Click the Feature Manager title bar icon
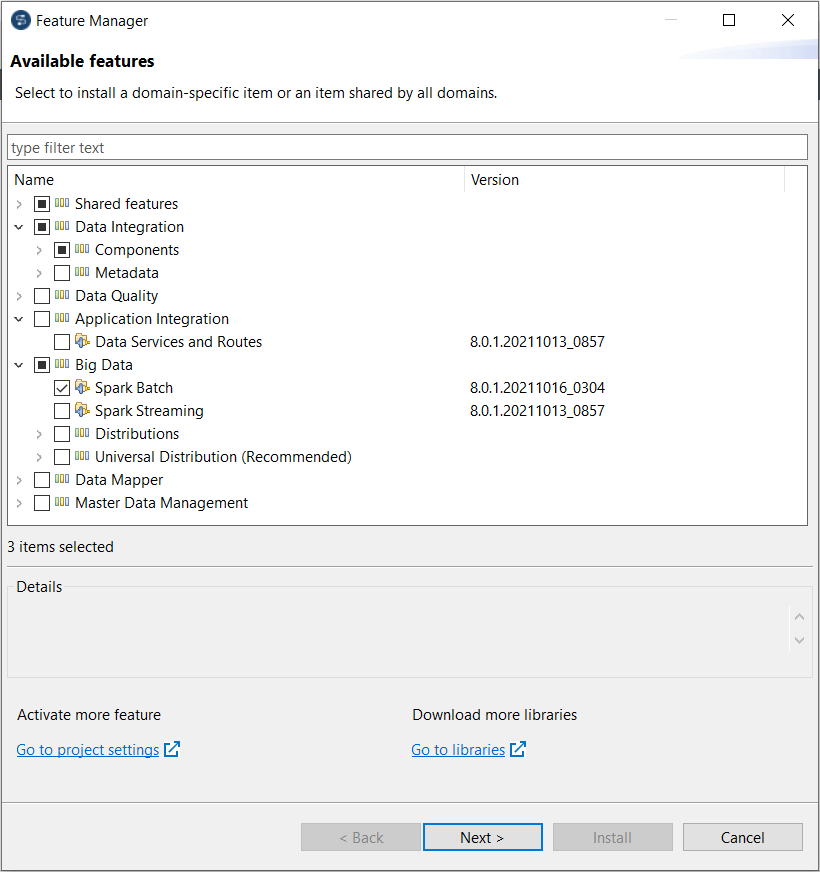Image resolution: width=820 pixels, height=872 pixels. pyautogui.click(x=20, y=20)
